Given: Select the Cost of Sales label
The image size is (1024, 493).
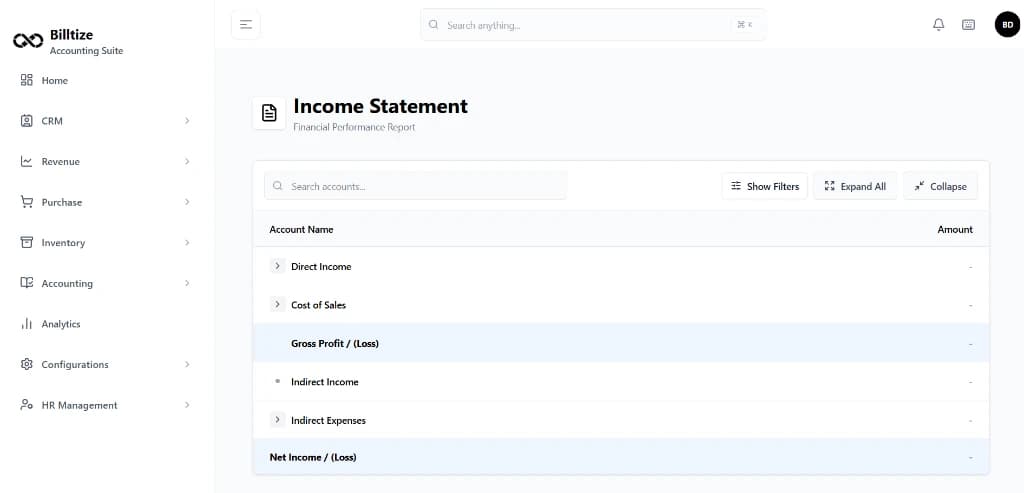Looking at the screenshot, I should click(x=319, y=305).
